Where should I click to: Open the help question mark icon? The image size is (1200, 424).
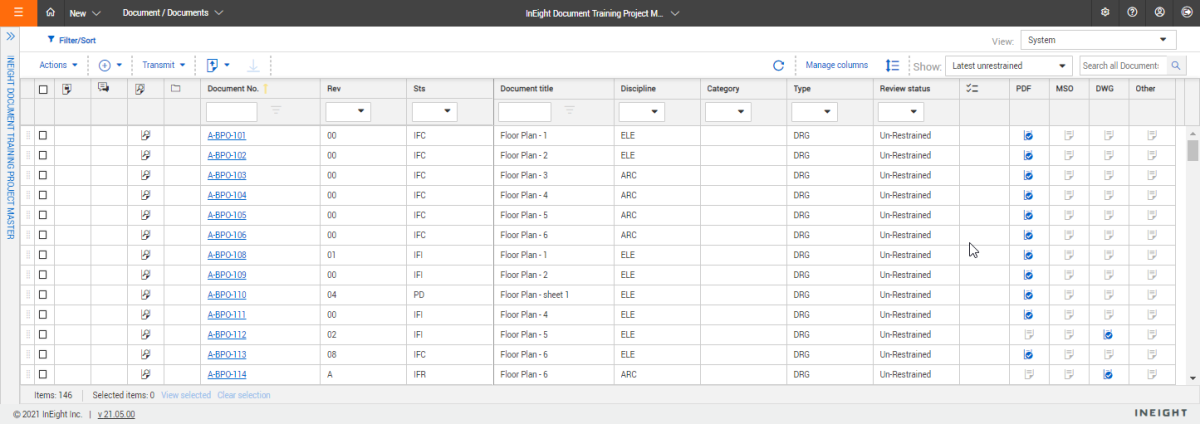click(x=1132, y=13)
